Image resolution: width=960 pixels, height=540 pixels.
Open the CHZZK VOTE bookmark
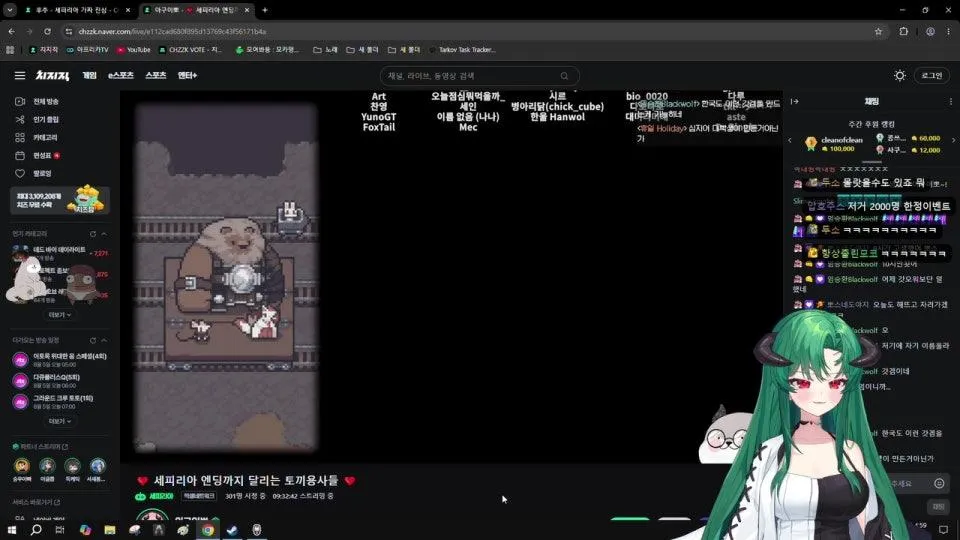click(x=190, y=50)
